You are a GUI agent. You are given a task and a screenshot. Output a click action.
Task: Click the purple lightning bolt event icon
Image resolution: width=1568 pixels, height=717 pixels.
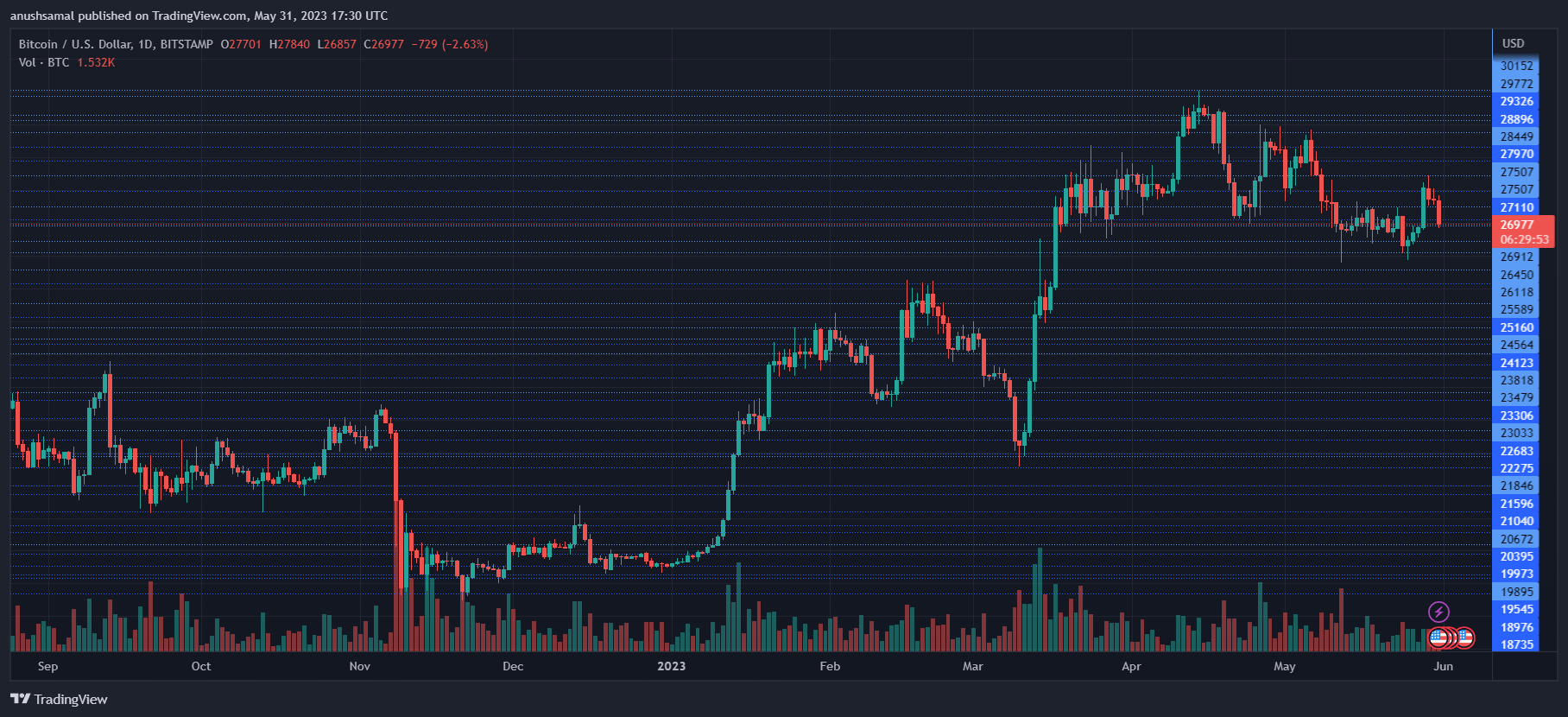(1438, 612)
